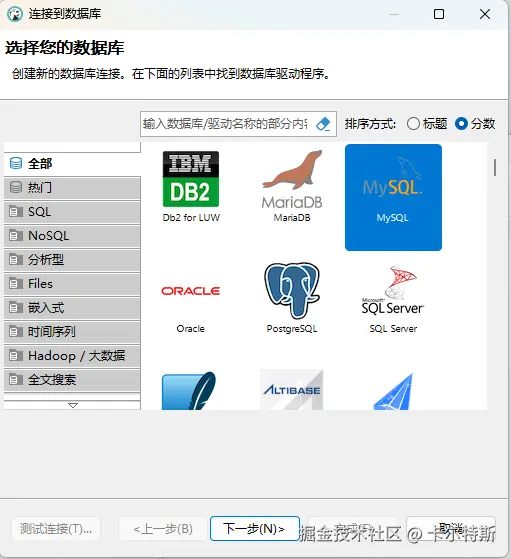
Task: Close the 连接到数据库 dialog
Action: [x=485, y=14]
